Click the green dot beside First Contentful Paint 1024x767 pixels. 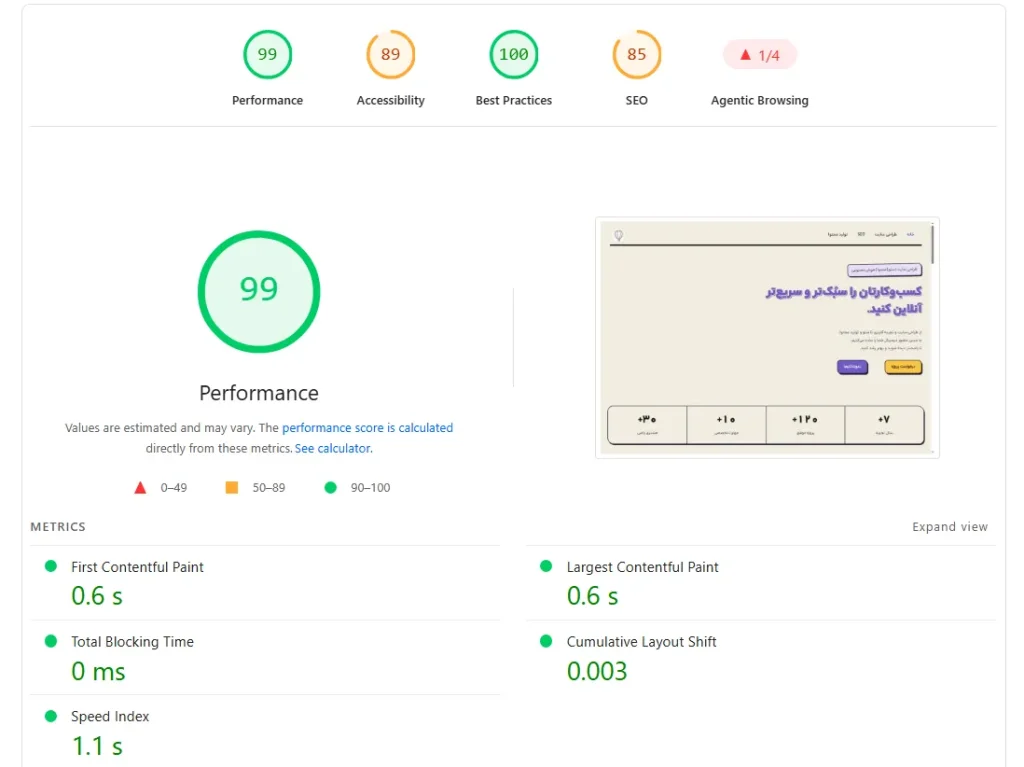point(50,566)
